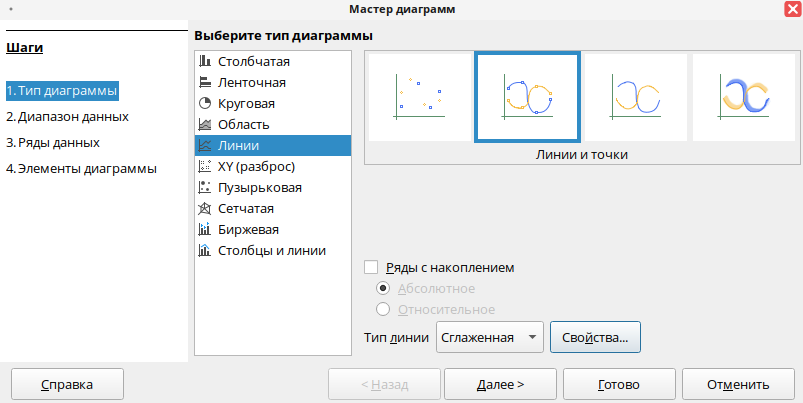Open step 3. Ряды данных
Screen dimensions: 803x403
click(x=53, y=143)
